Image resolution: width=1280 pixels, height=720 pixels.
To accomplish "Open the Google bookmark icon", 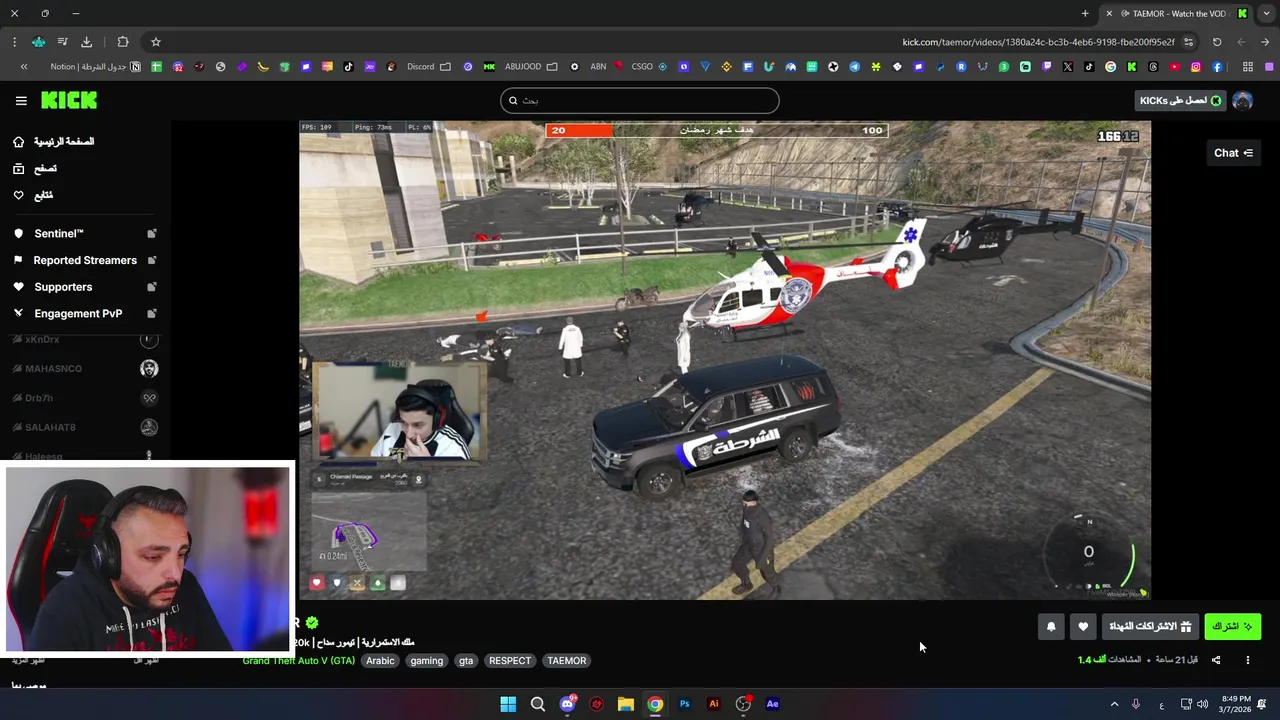I will click(x=1110, y=67).
